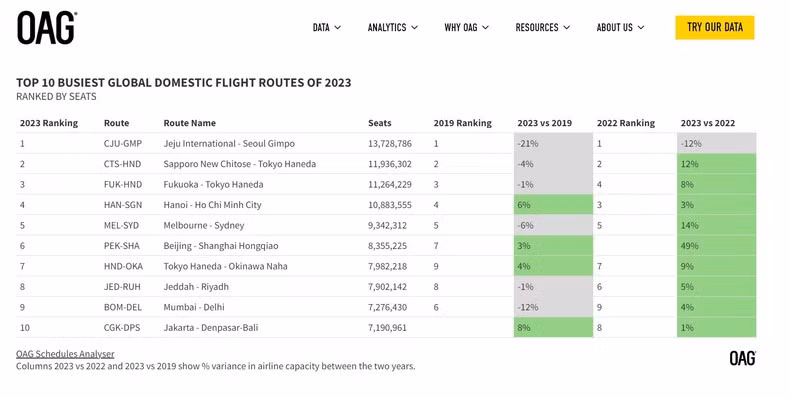Select the JED-RUH route code
Image resolution: width=790 pixels, height=398 pixels.
pos(122,287)
